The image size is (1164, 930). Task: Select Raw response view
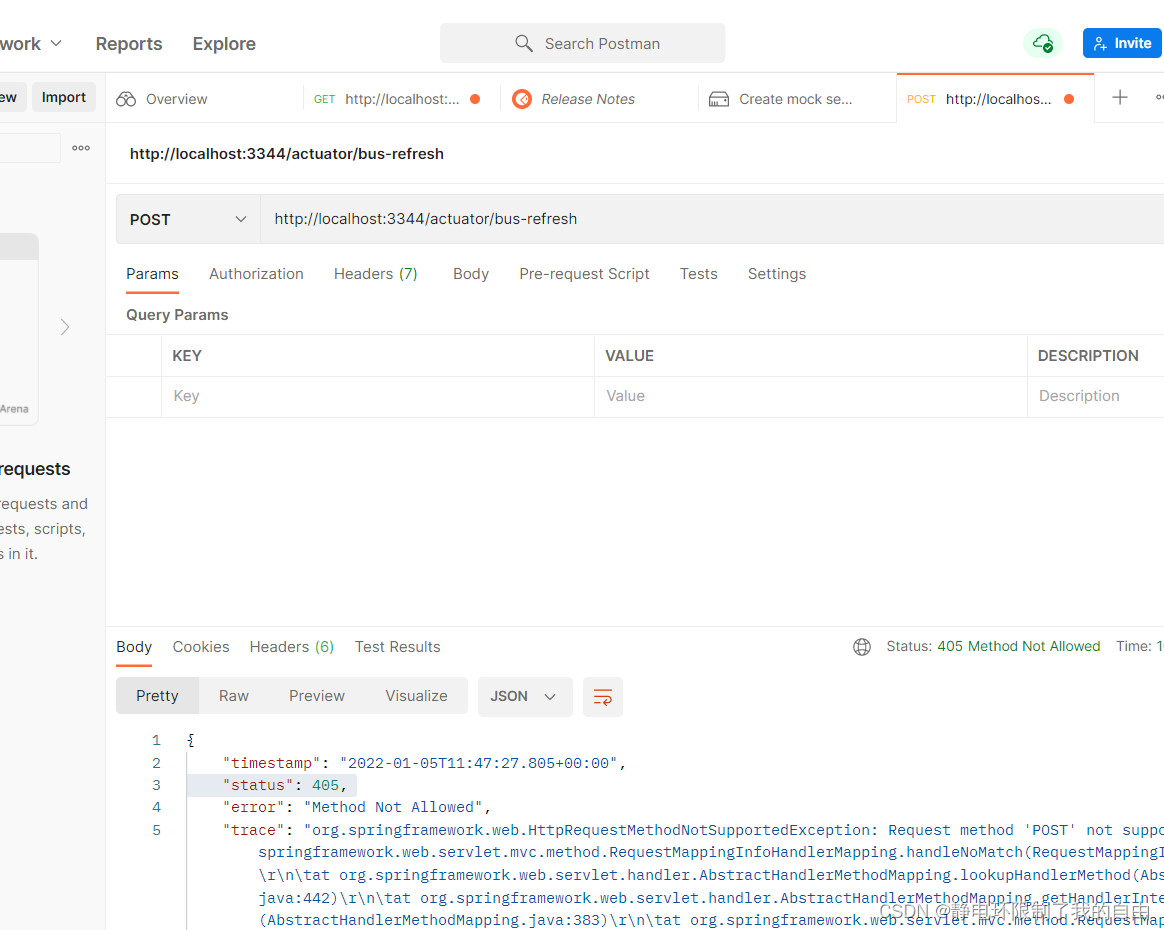pos(234,695)
